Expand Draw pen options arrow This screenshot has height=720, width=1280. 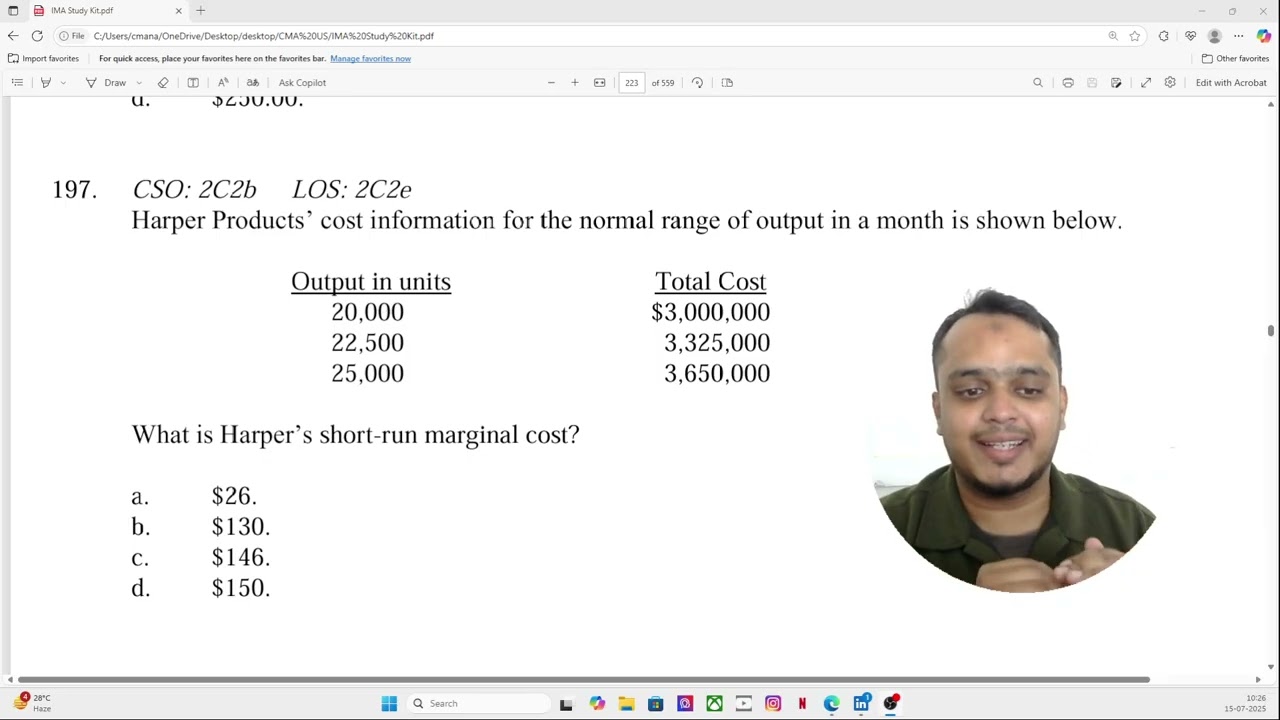(138, 82)
